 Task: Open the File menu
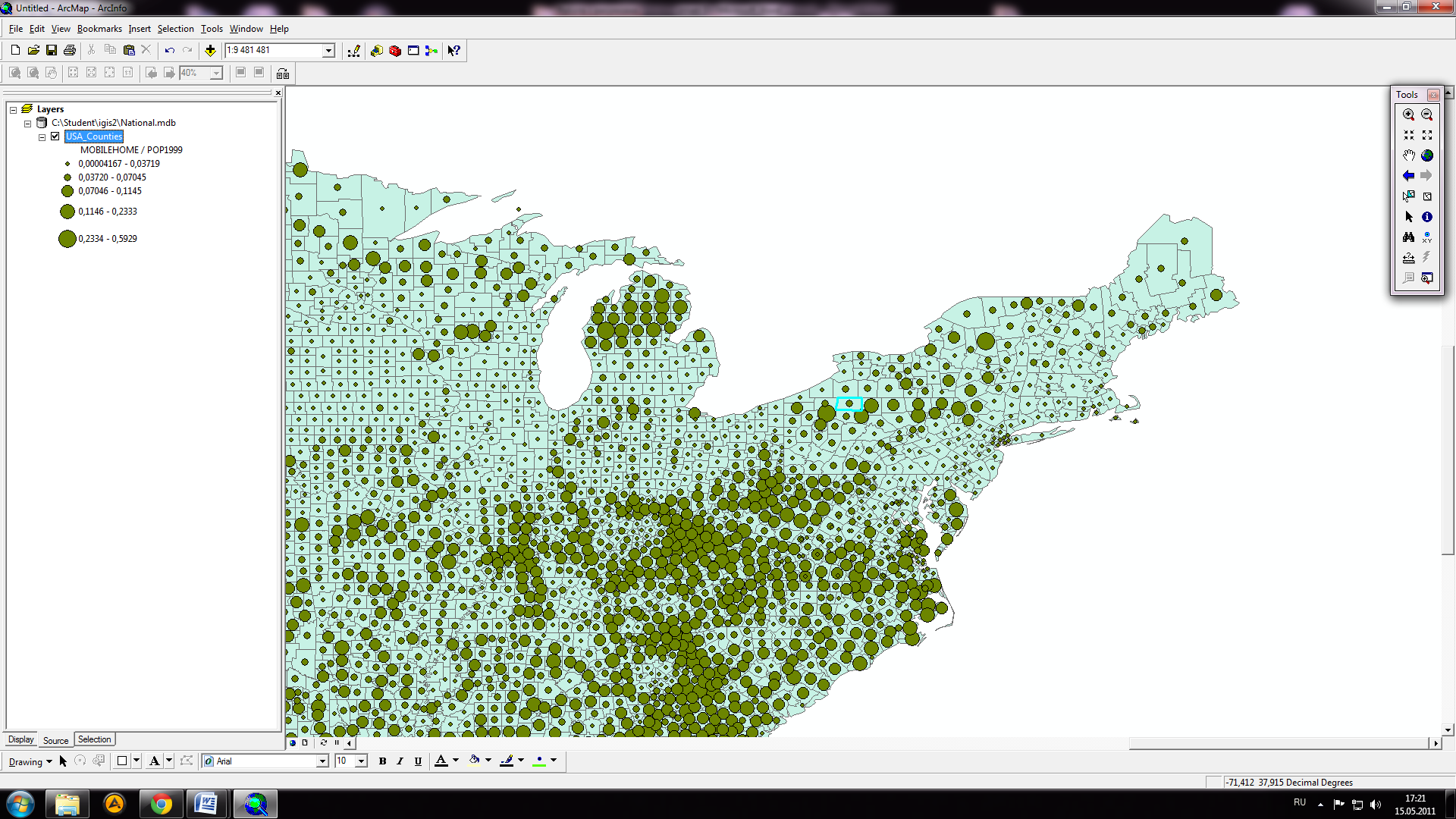click(x=16, y=29)
